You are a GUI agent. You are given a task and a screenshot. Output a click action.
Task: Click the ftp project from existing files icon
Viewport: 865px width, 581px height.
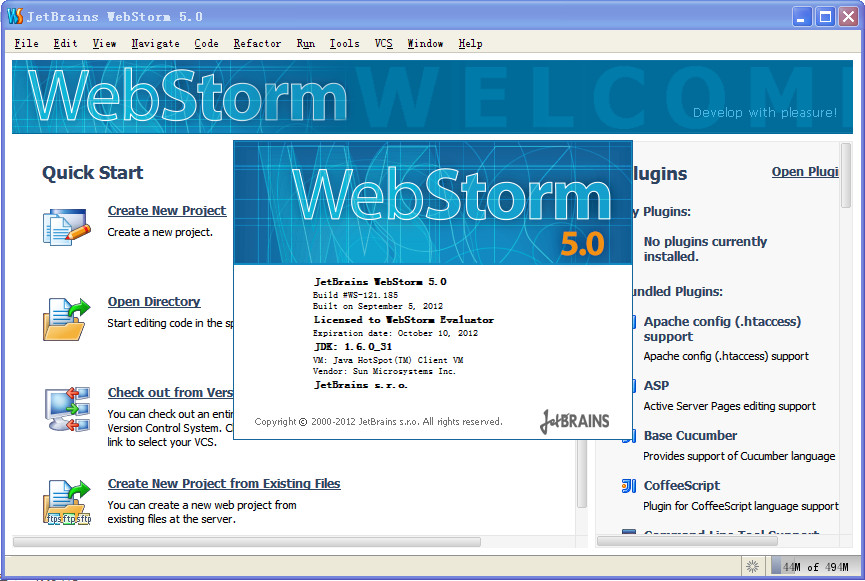coord(67,502)
